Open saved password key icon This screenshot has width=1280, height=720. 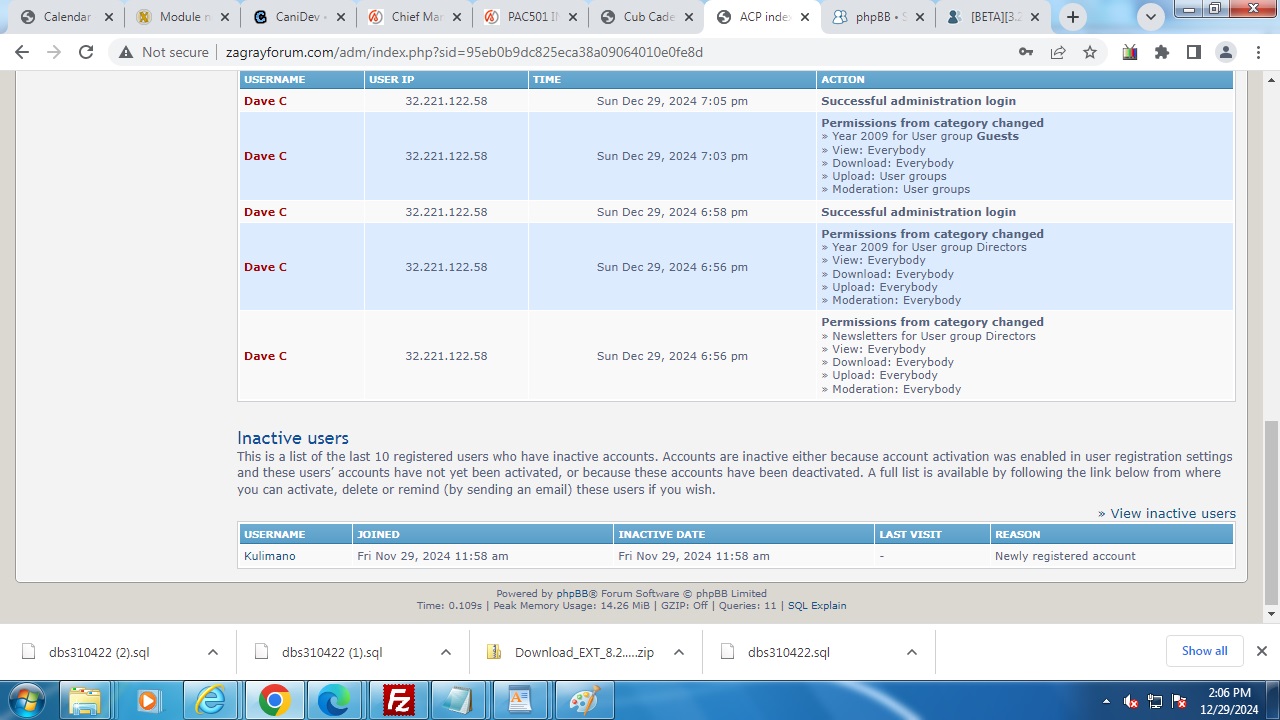tap(1026, 52)
